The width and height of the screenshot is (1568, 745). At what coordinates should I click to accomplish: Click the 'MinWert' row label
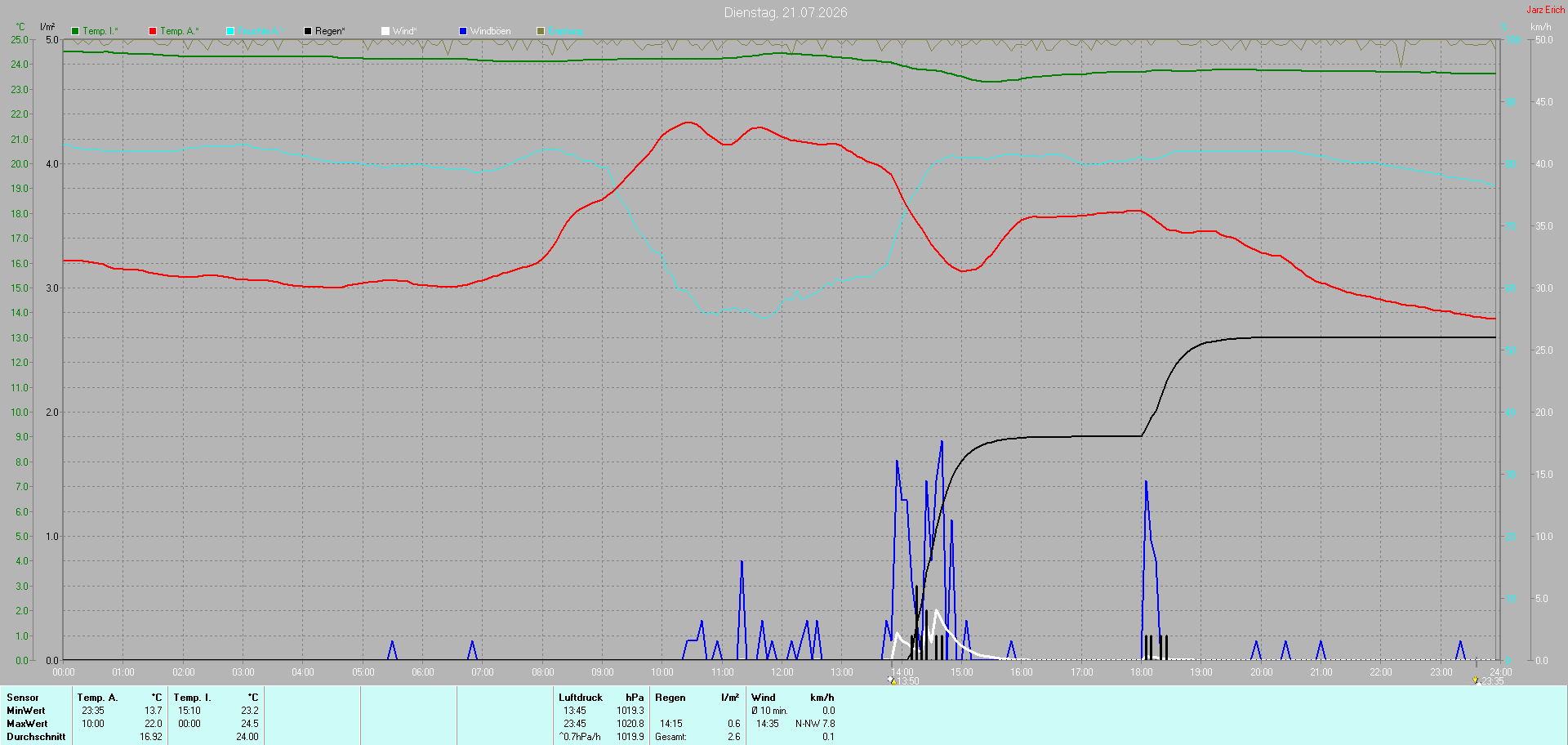[x=26, y=711]
